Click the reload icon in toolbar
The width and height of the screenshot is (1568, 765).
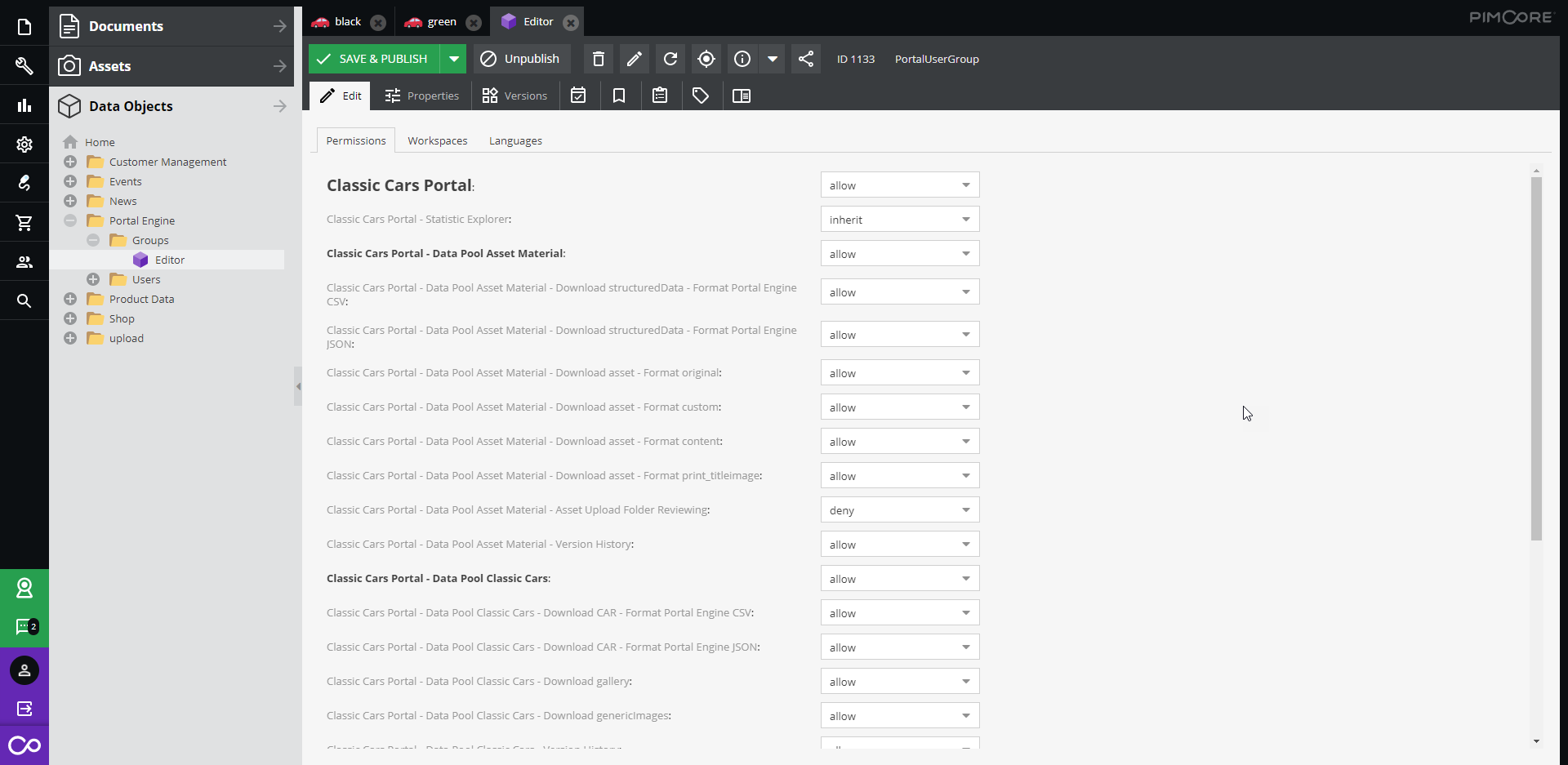tap(670, 59)
